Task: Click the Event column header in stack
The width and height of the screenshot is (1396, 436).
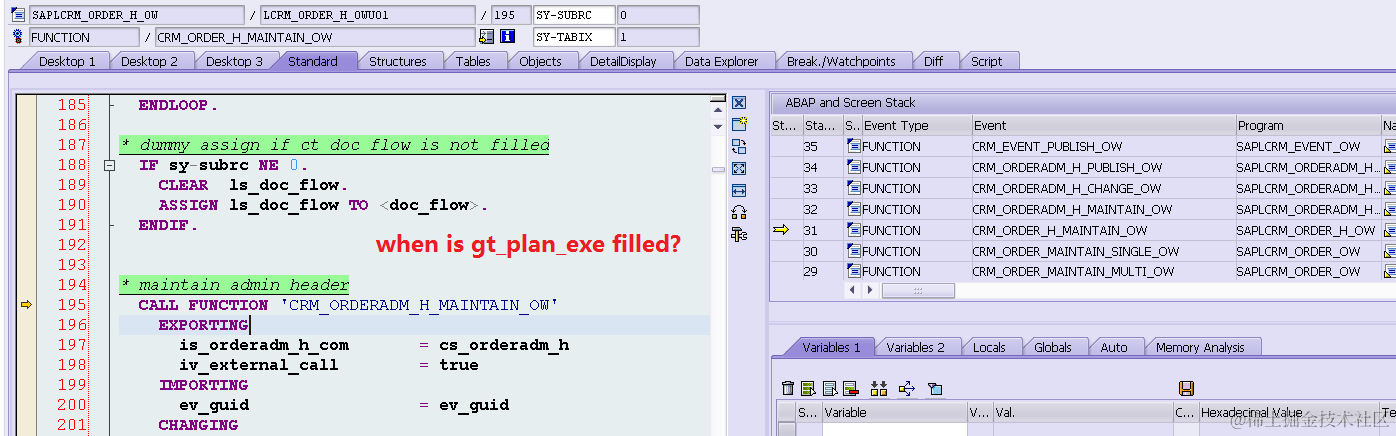Action: pos(1102,125)
